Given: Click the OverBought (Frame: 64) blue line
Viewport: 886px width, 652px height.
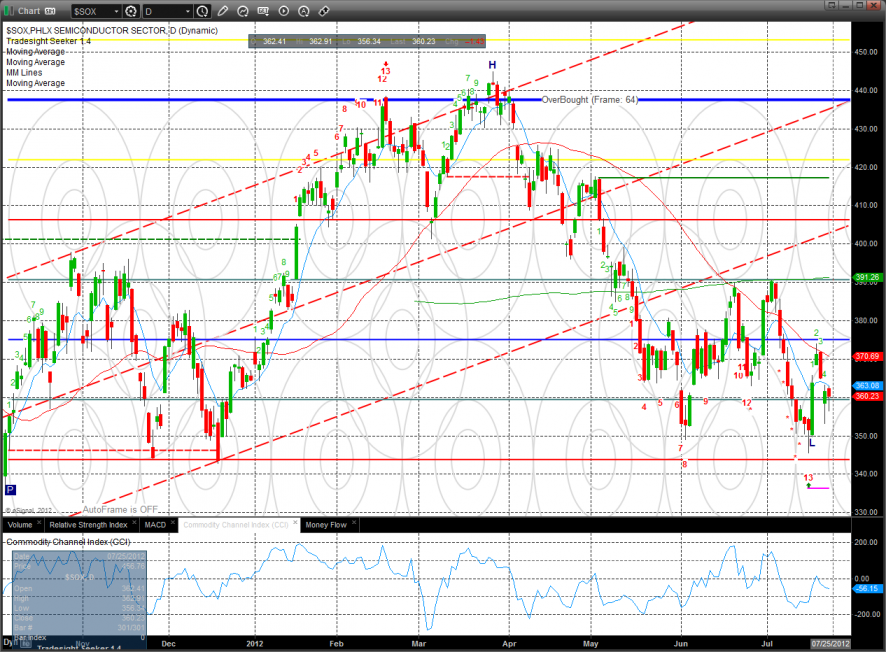Looking at the screenshot, I should [589, 100].
